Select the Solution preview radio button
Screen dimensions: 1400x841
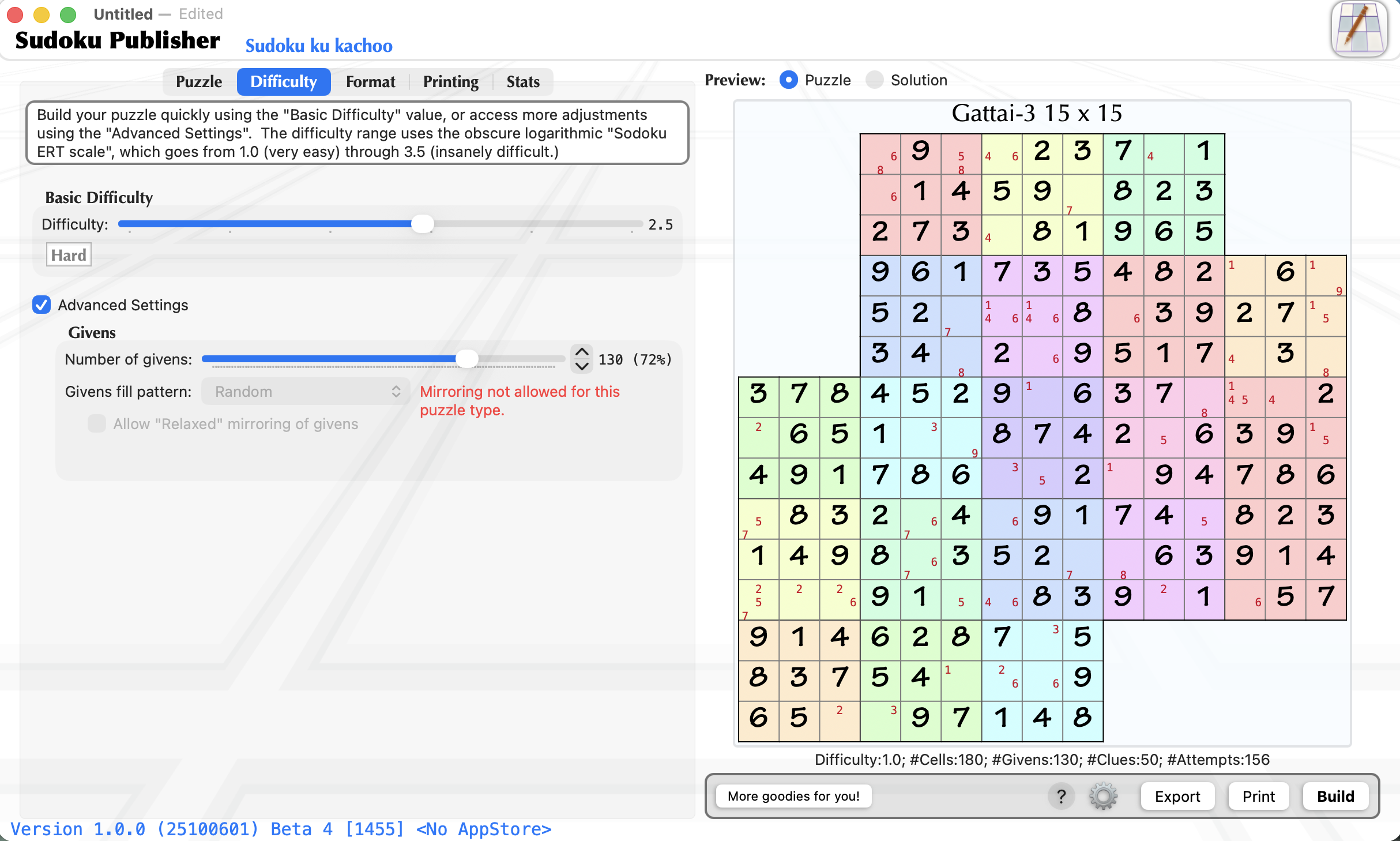click(874, 80)
